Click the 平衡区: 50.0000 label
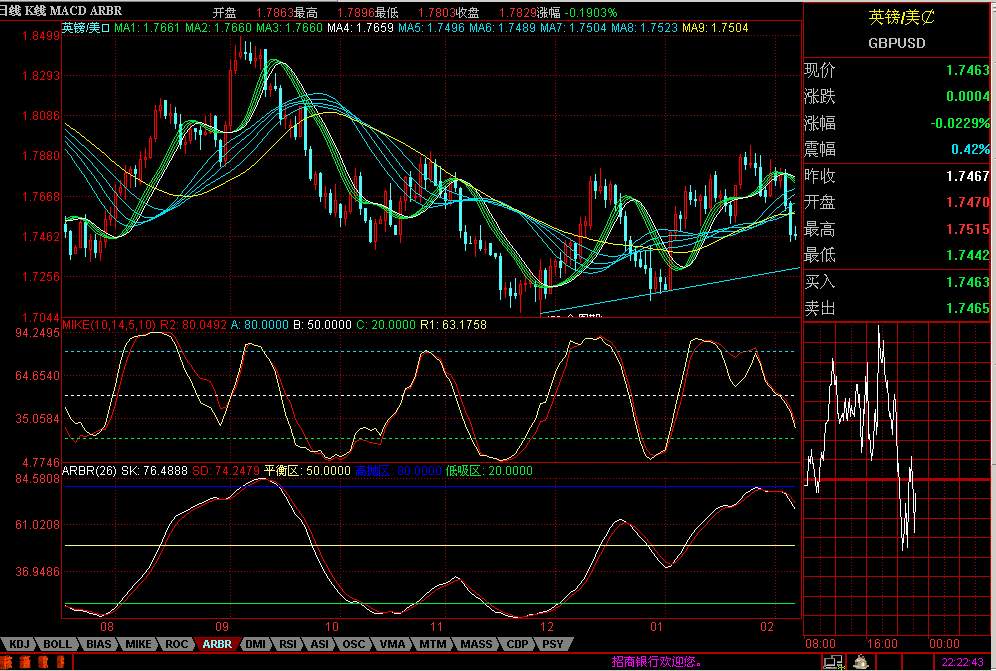Image resolution: width=996 pixels, height=671 pixels. coord(307,471)
